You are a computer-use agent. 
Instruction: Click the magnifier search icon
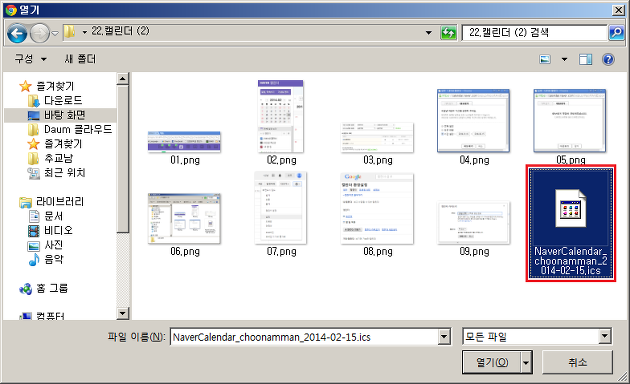point(616,33)
